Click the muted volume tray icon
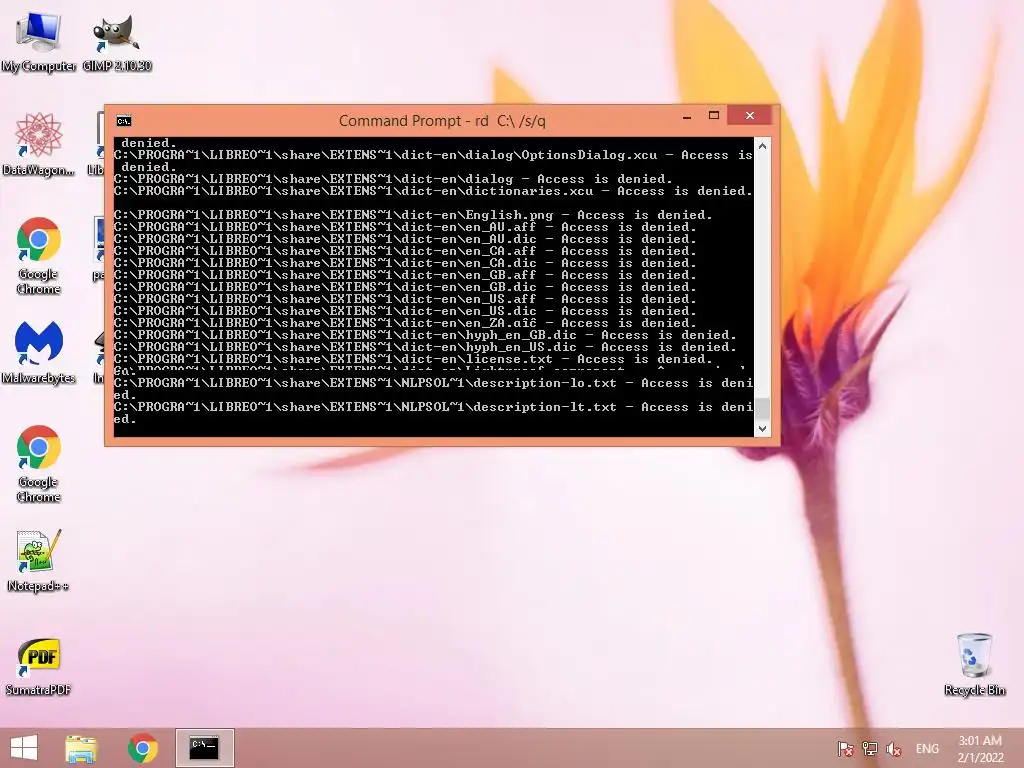Image resolution: width=1024 pixels, height=768 pixels. [894, 749]
